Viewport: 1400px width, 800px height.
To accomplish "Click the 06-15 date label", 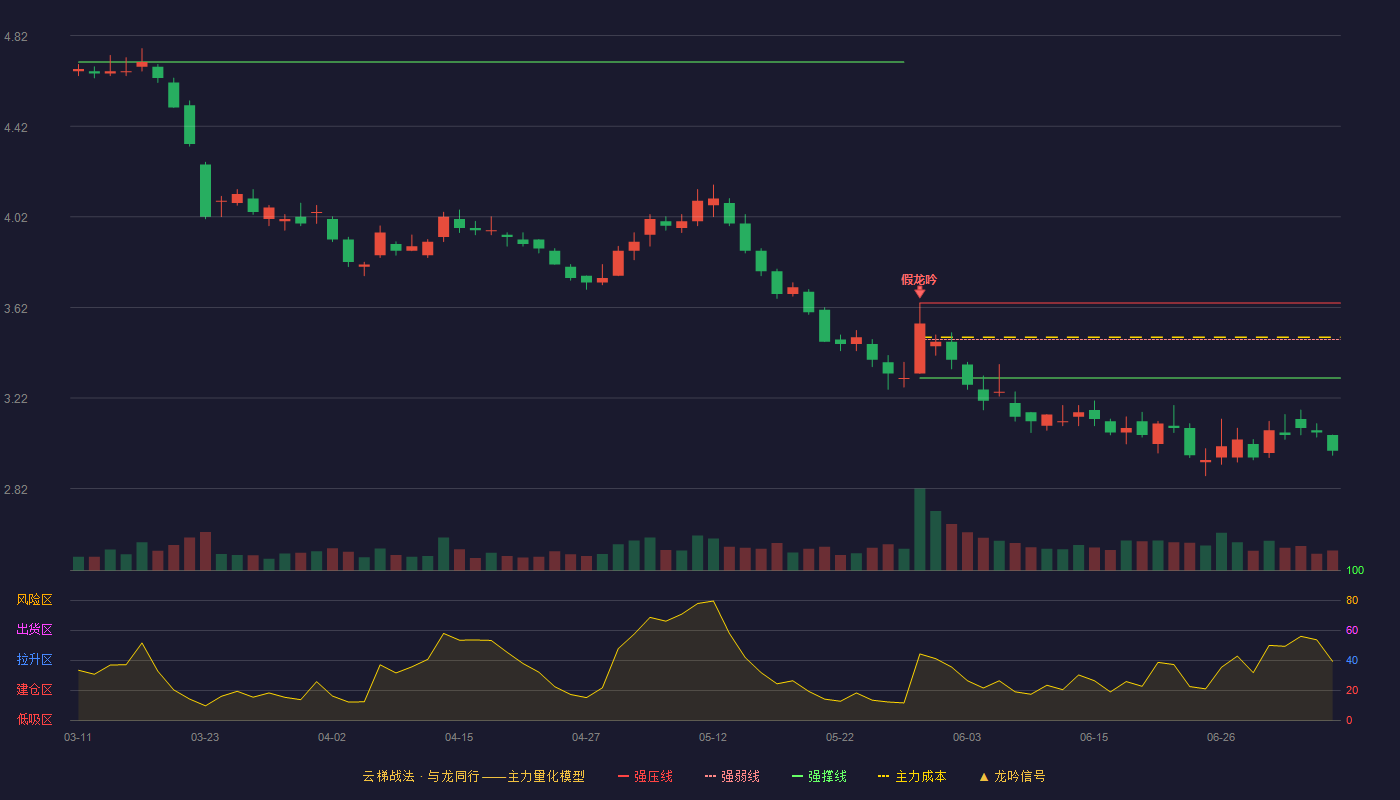I will point(1094,737).
